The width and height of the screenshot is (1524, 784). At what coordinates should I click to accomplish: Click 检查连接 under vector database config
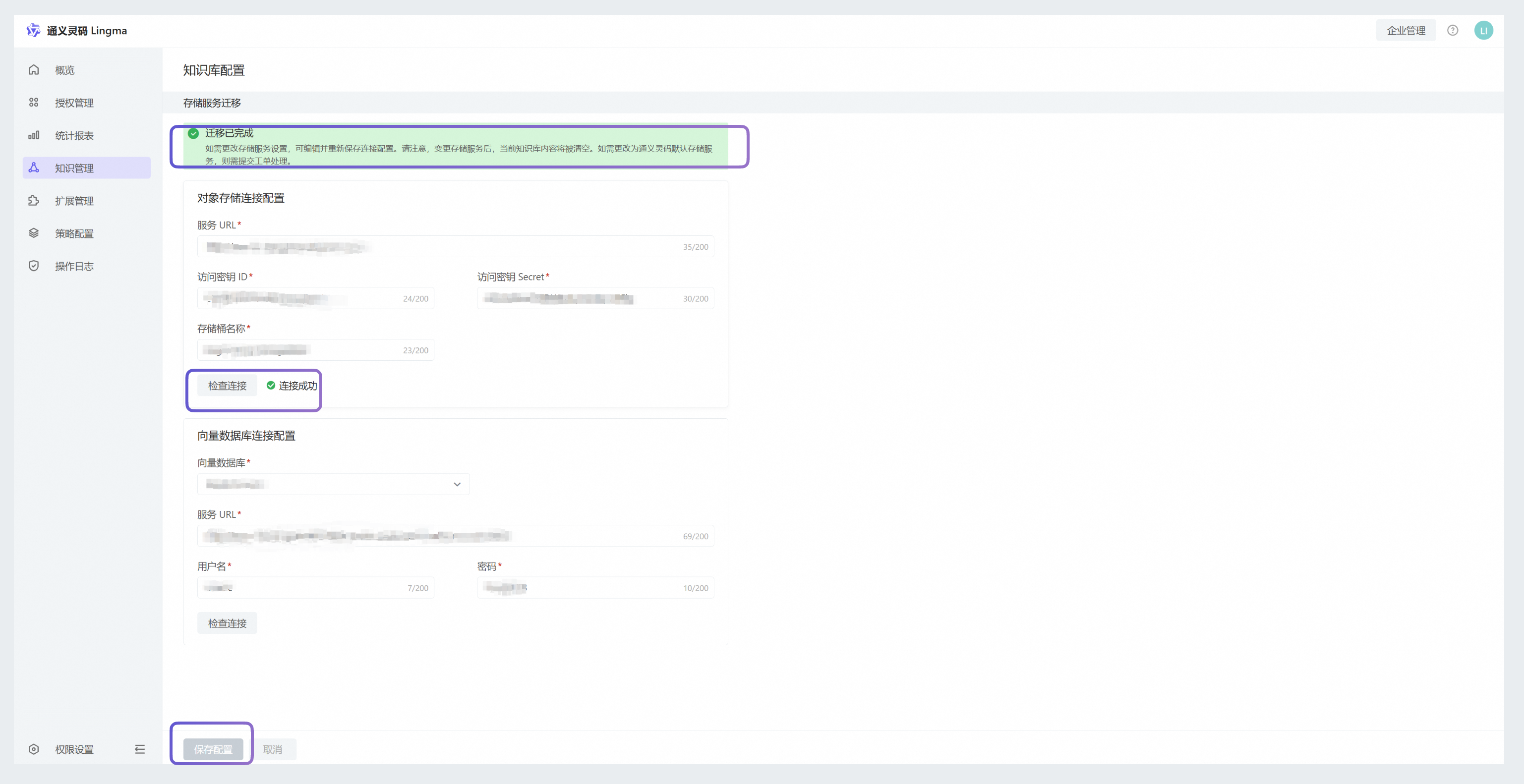[x=227, y=623]
